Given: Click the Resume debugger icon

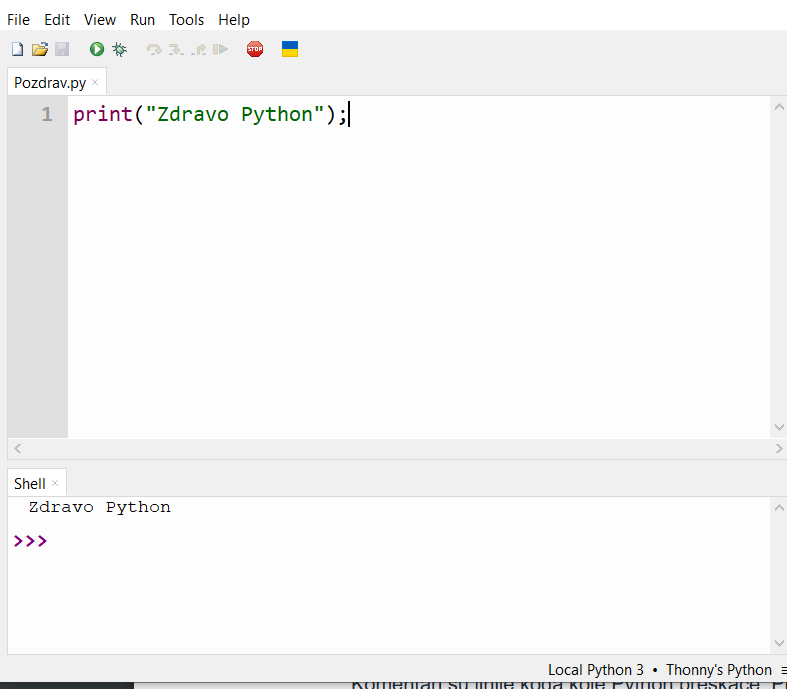Looking at the screenshot, I should pyautogui.click(x=220, y=49).
